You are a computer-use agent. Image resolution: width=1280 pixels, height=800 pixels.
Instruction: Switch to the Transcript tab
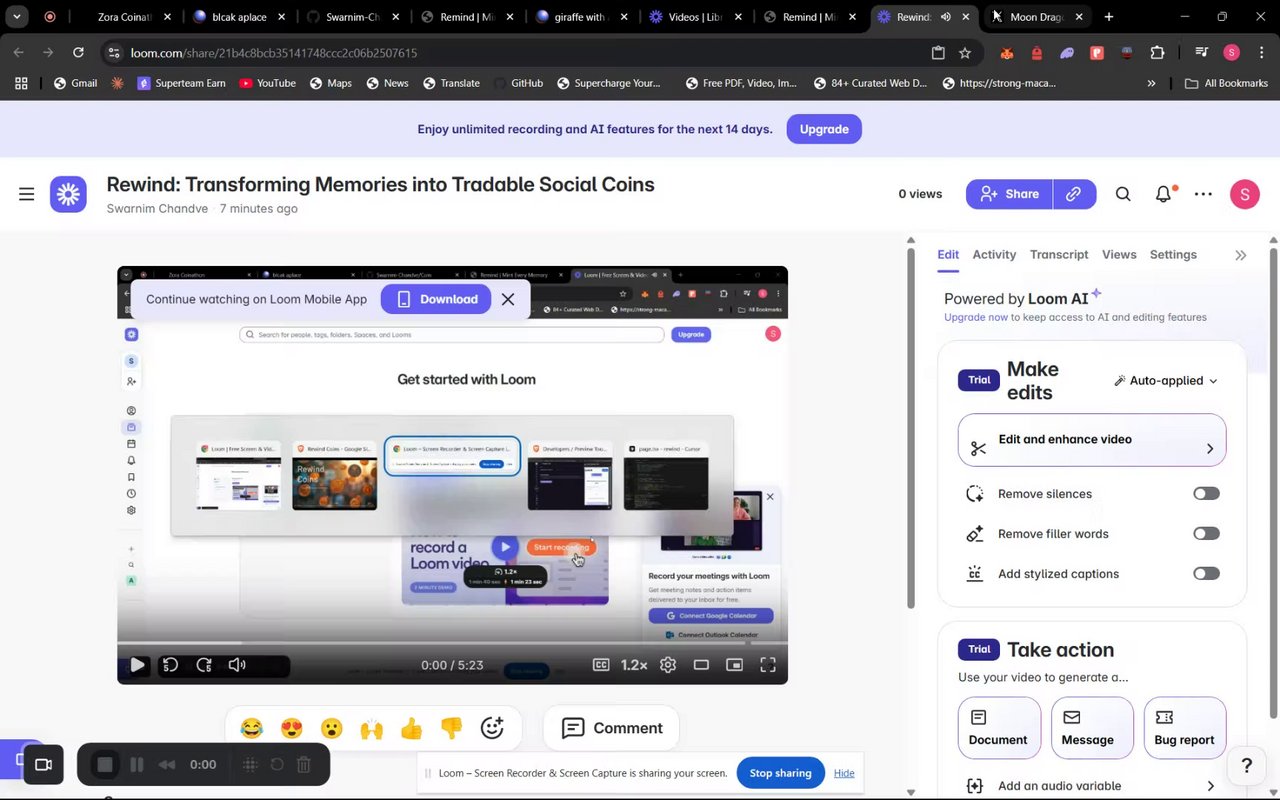coord(1059,255)
